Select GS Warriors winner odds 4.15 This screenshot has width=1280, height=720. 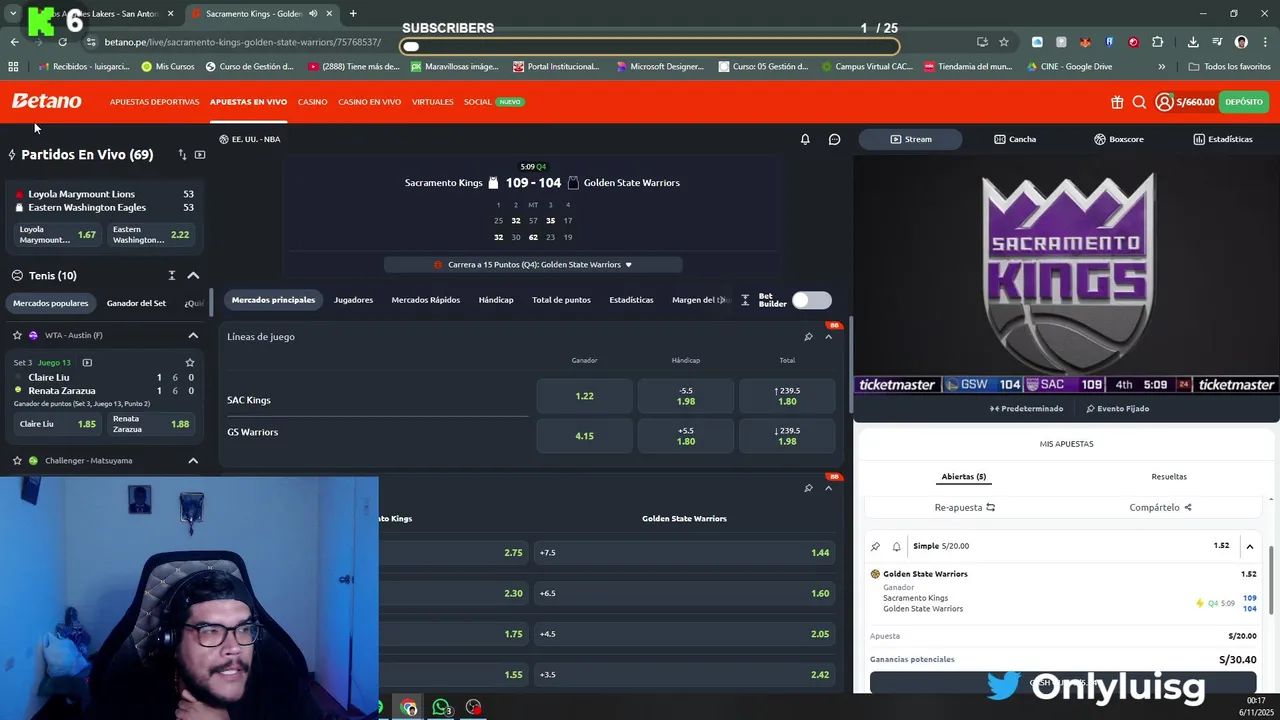[585, 436]
